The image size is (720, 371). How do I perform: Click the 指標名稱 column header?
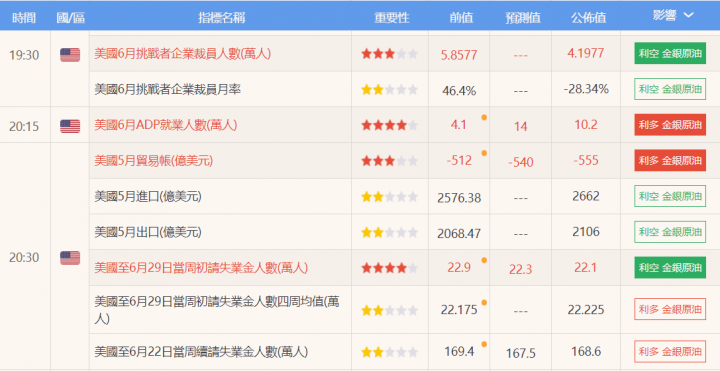coord(221,17)
